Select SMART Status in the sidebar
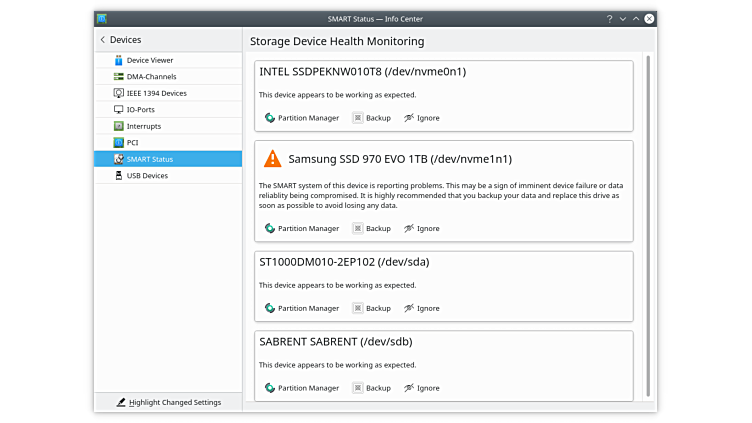The image size is (752, 423). click(x=149, y=159)
